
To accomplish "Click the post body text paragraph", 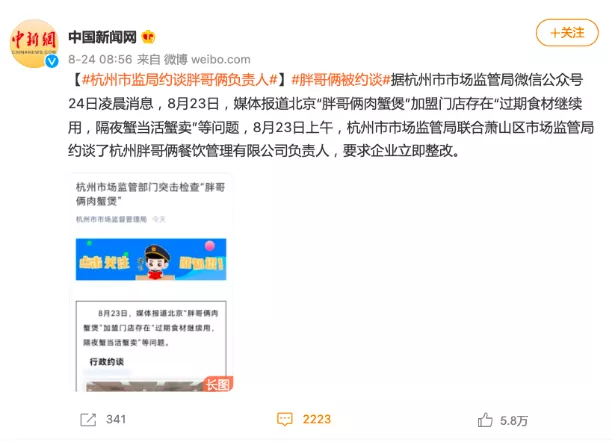I will point(331,115).
